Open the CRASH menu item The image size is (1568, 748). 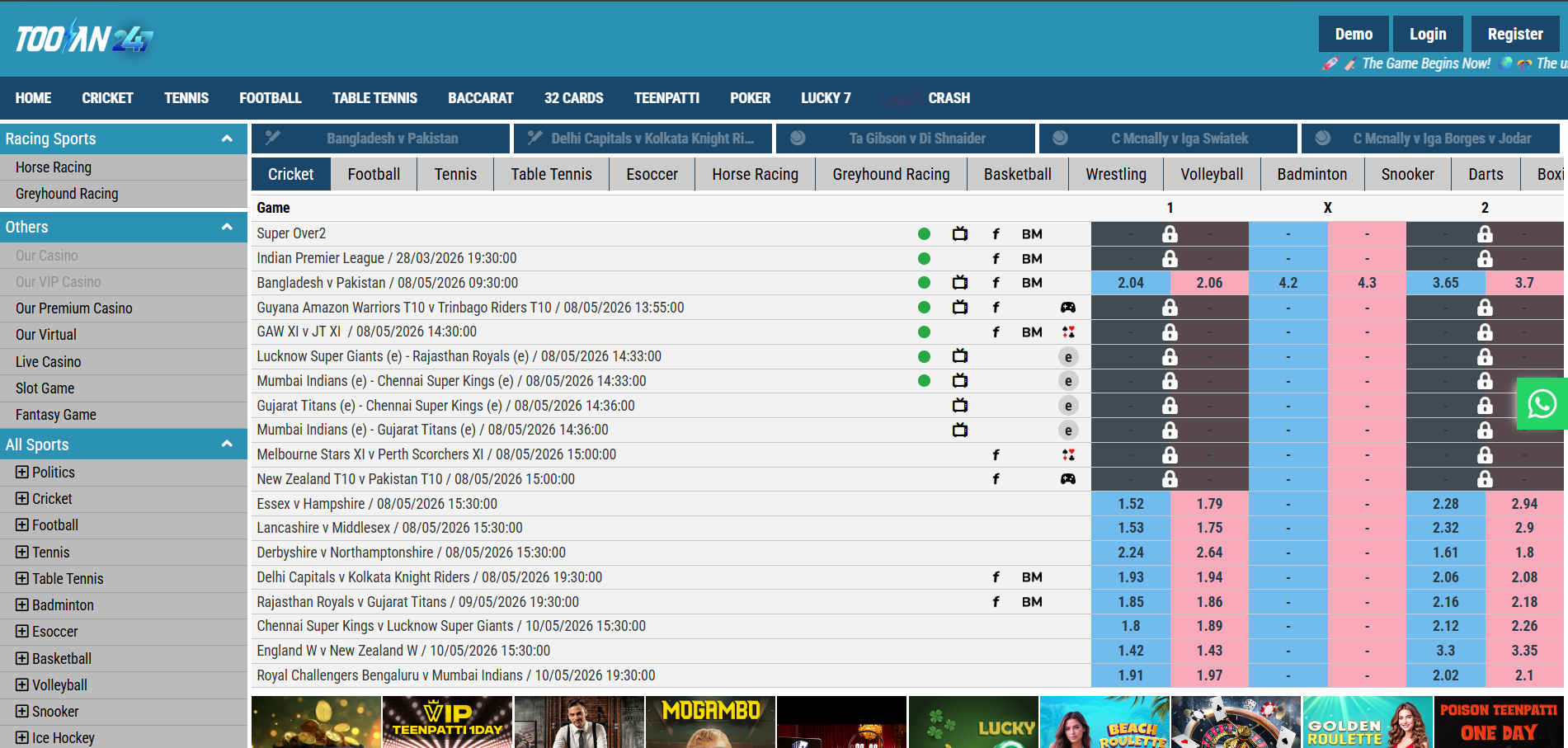pyautogui.click(x=949, y=98)
